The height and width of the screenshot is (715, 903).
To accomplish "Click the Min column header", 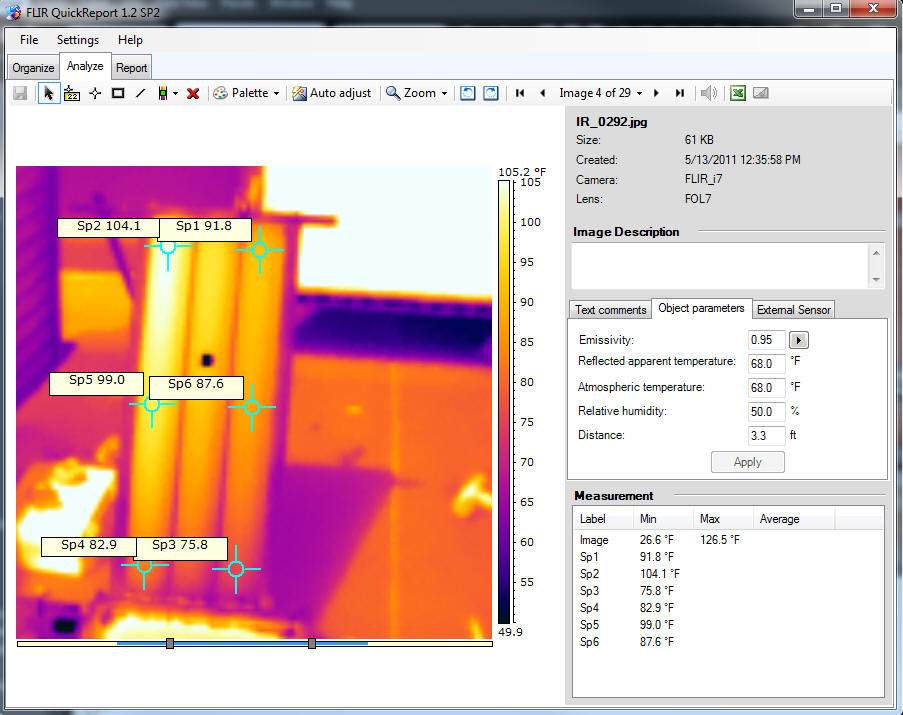I will pos(663,519).
